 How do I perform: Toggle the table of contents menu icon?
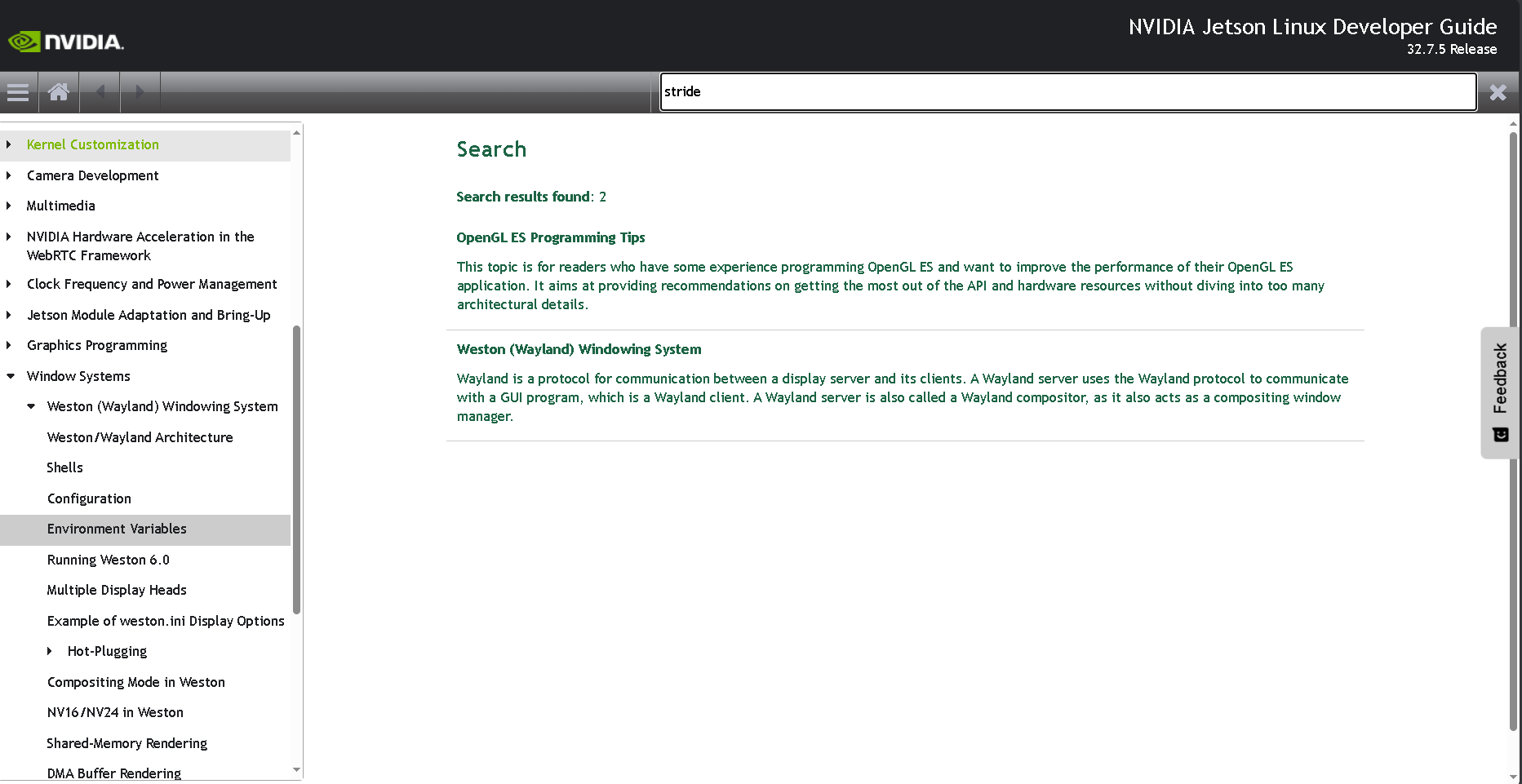coord(18,92)
